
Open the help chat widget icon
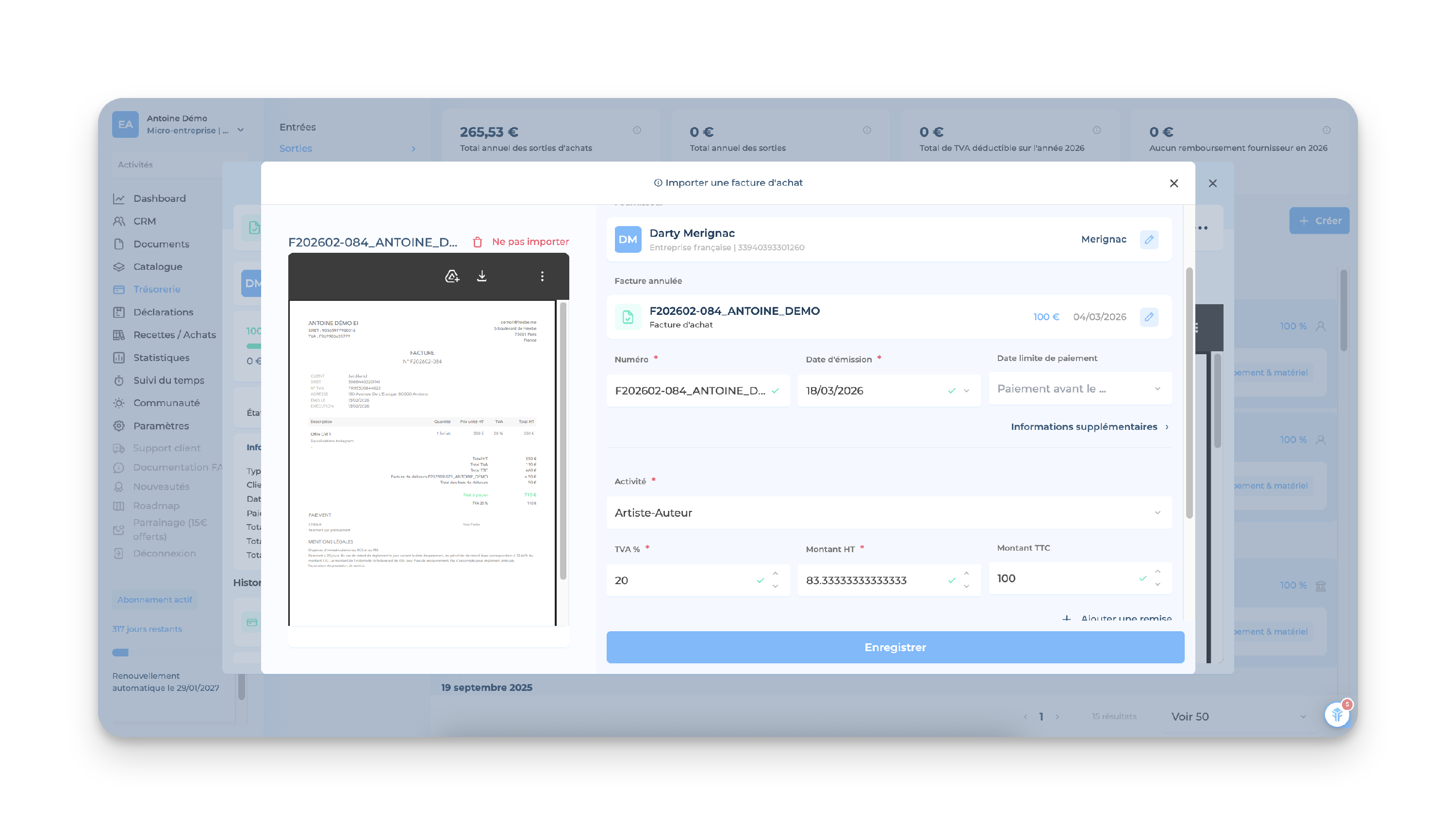click(1337, 715)
